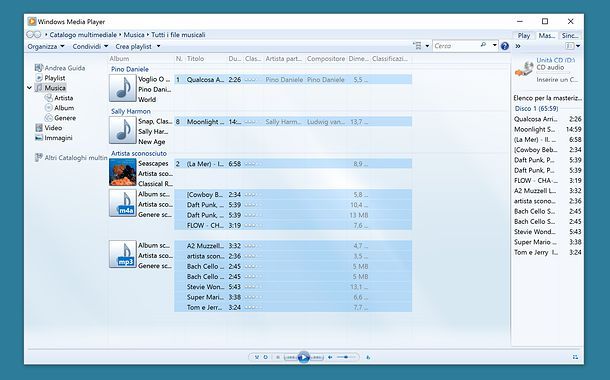This screenshot has width=610, height=380.
Task: Open Playlist in the sidebar
Action: coord(51,78)
